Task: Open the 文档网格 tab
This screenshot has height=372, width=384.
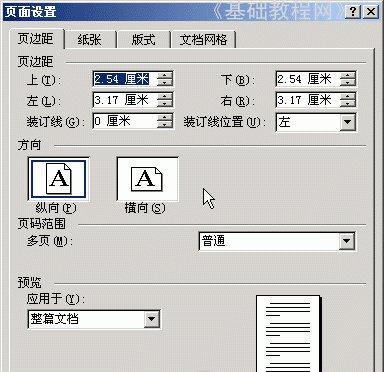Action: tap(203, 40)
